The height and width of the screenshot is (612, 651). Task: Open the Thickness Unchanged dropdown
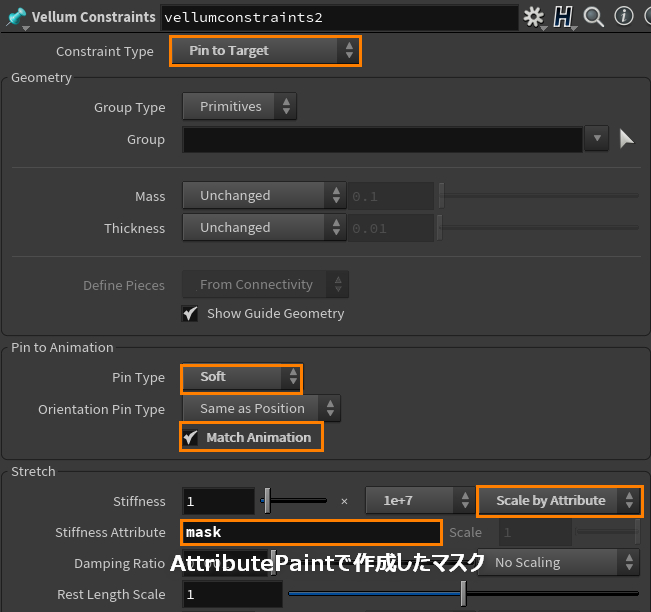click(264, 228)
